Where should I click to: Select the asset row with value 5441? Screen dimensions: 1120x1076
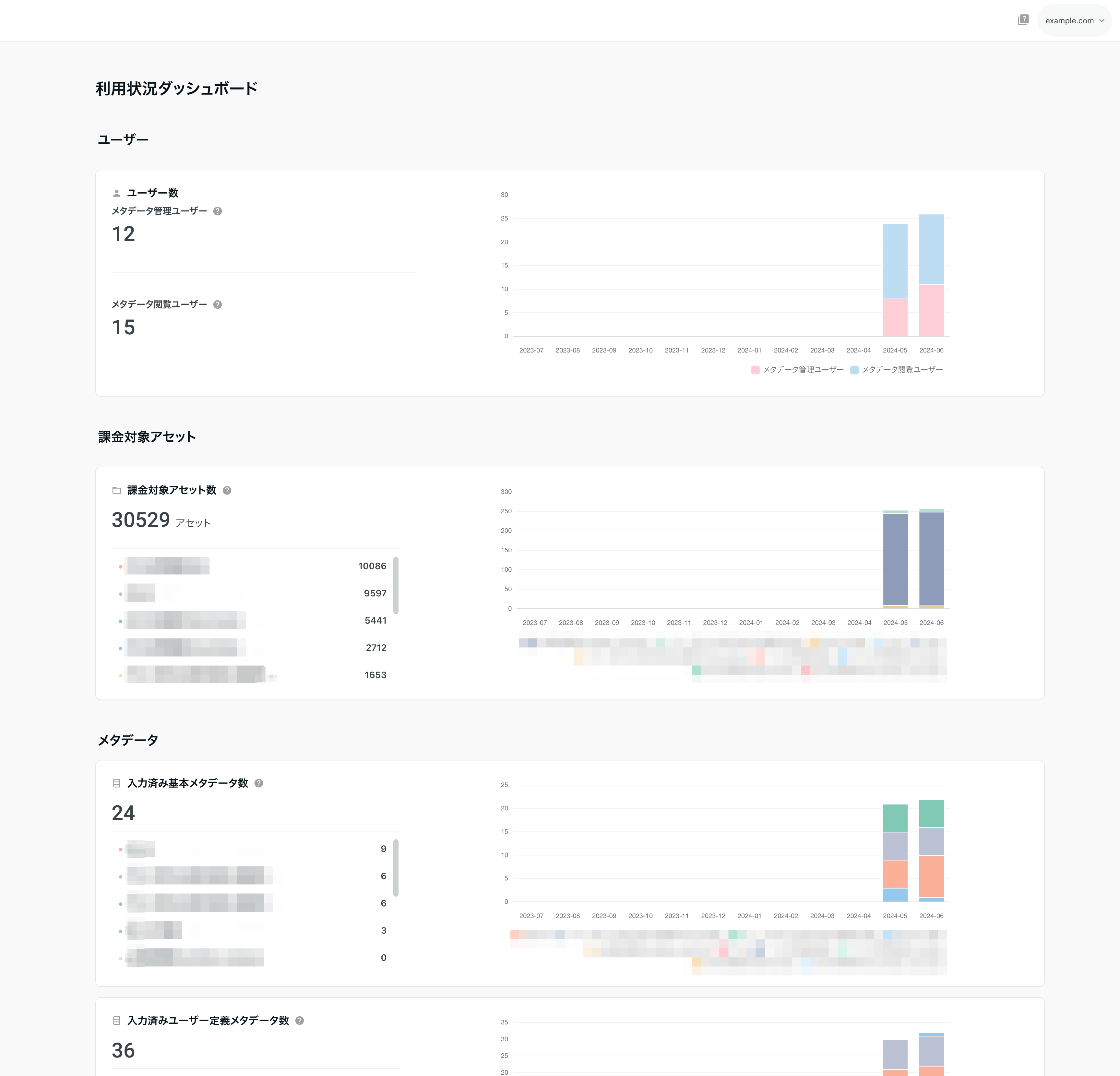pyautogui.click(x=252, y=621)
